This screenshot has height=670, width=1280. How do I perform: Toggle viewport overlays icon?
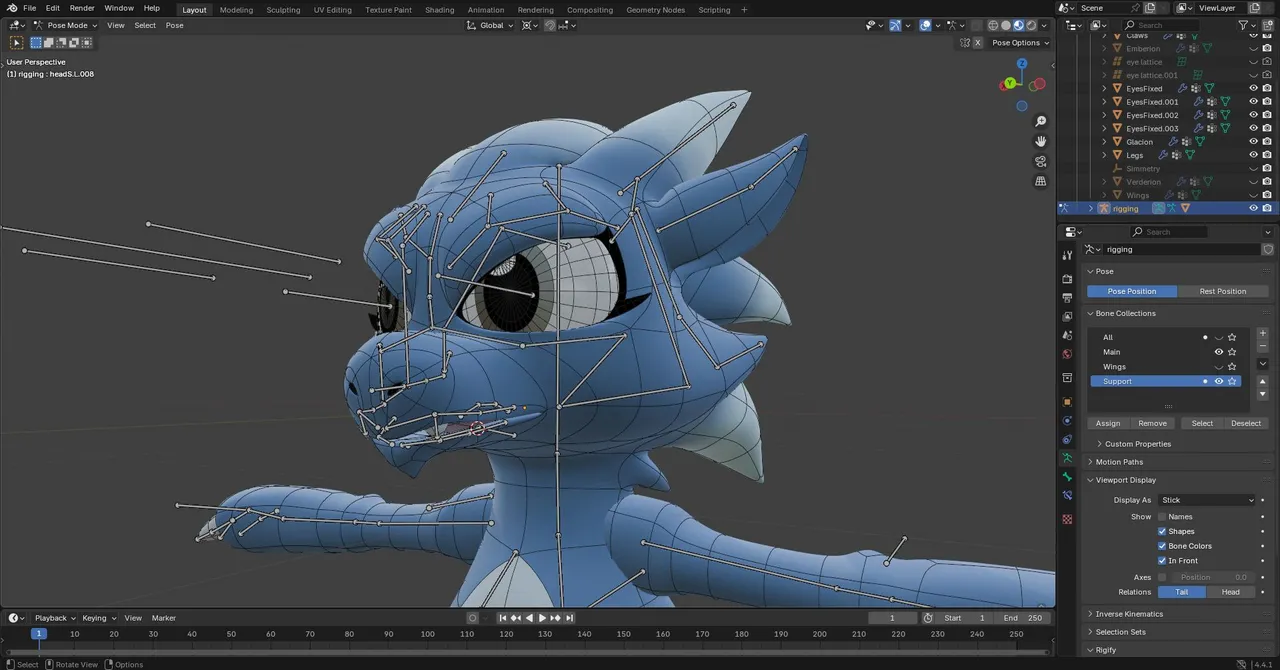click(925, 25)
